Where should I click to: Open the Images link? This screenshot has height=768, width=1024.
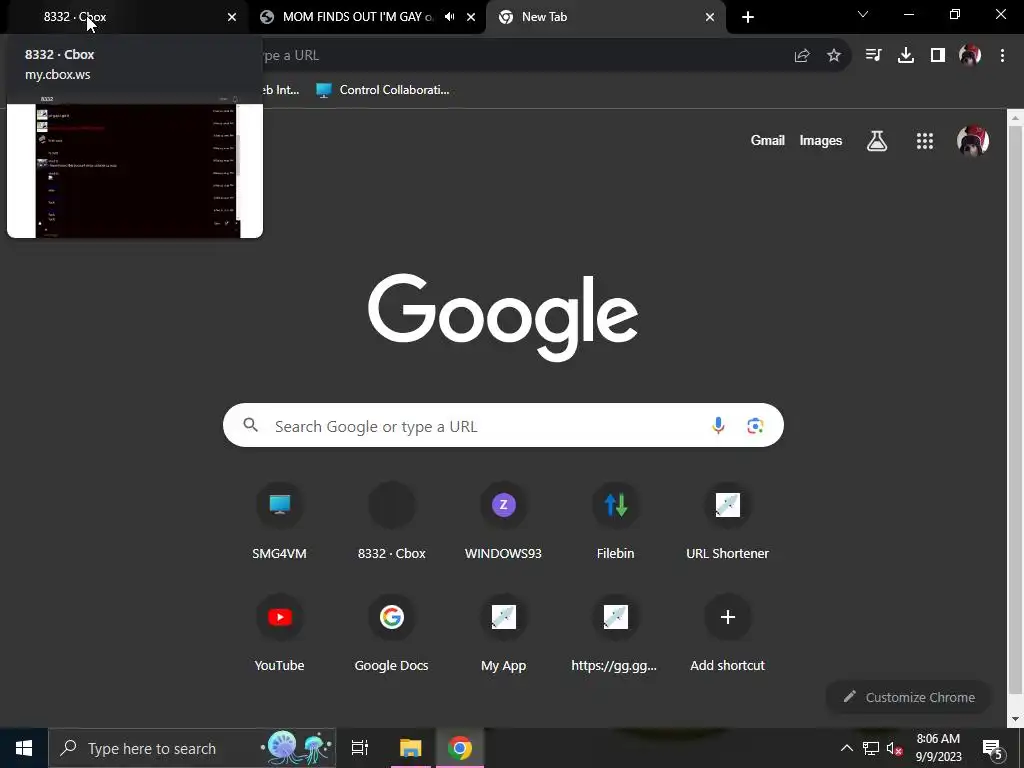pos(821,140)
